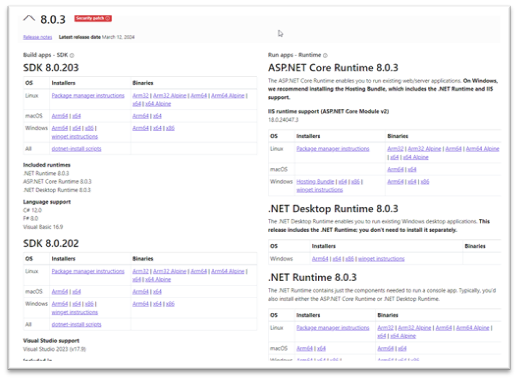Click info icon beside Run apps - Runtime
The width and height of the screenshot is (518, 380).
(325, 55)
